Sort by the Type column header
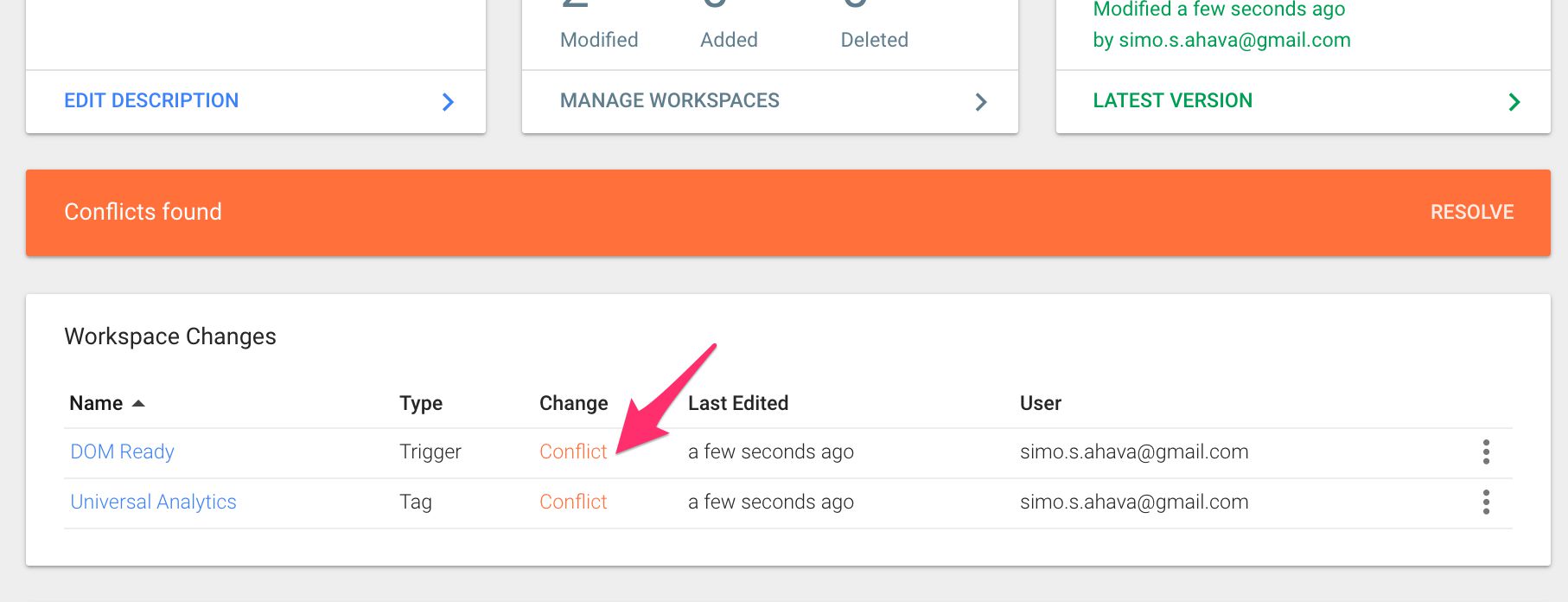1568x602 pixels. coord(421,403)
